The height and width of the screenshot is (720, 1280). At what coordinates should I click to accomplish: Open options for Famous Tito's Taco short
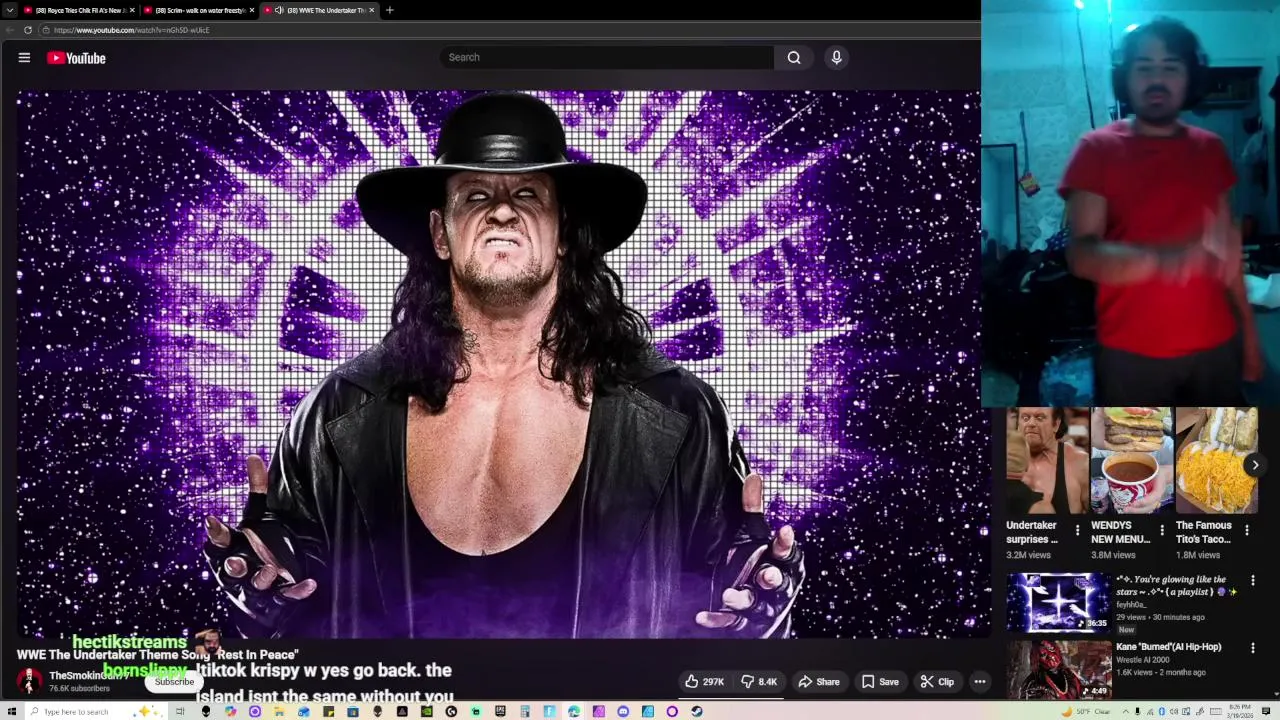(1247, 530)
